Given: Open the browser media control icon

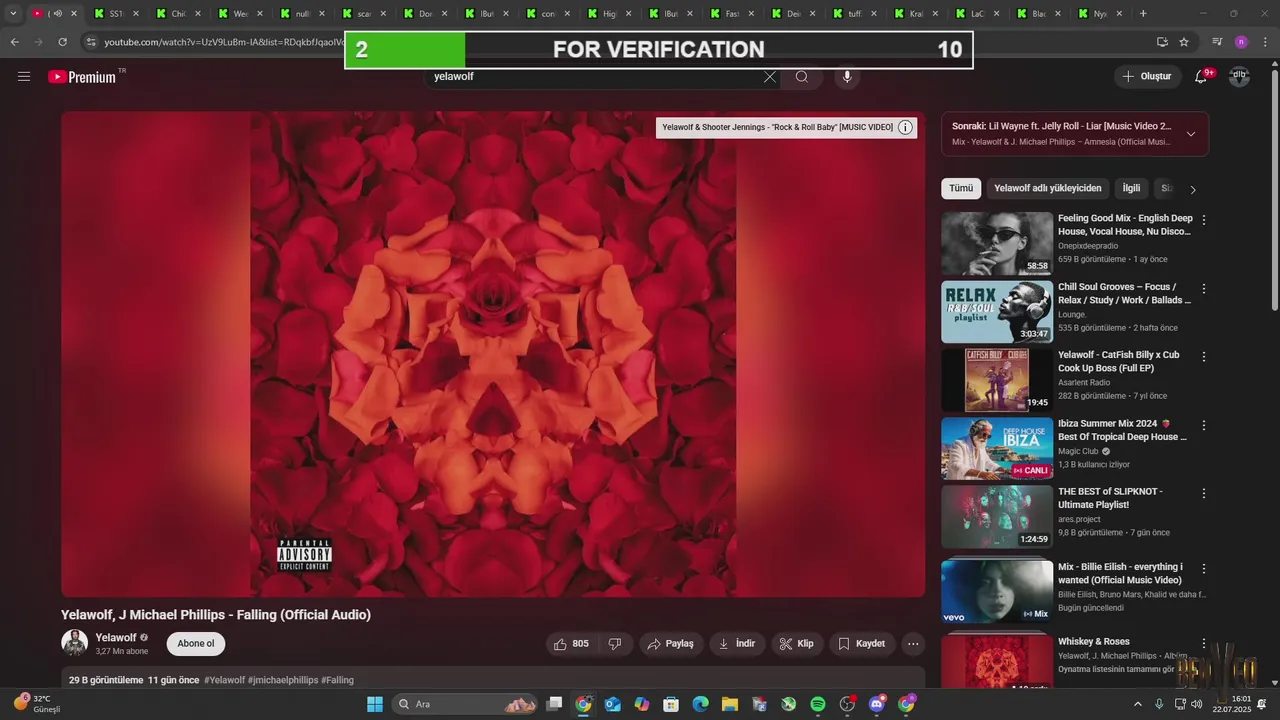Looking at the screenshot, I should 1217,42.
